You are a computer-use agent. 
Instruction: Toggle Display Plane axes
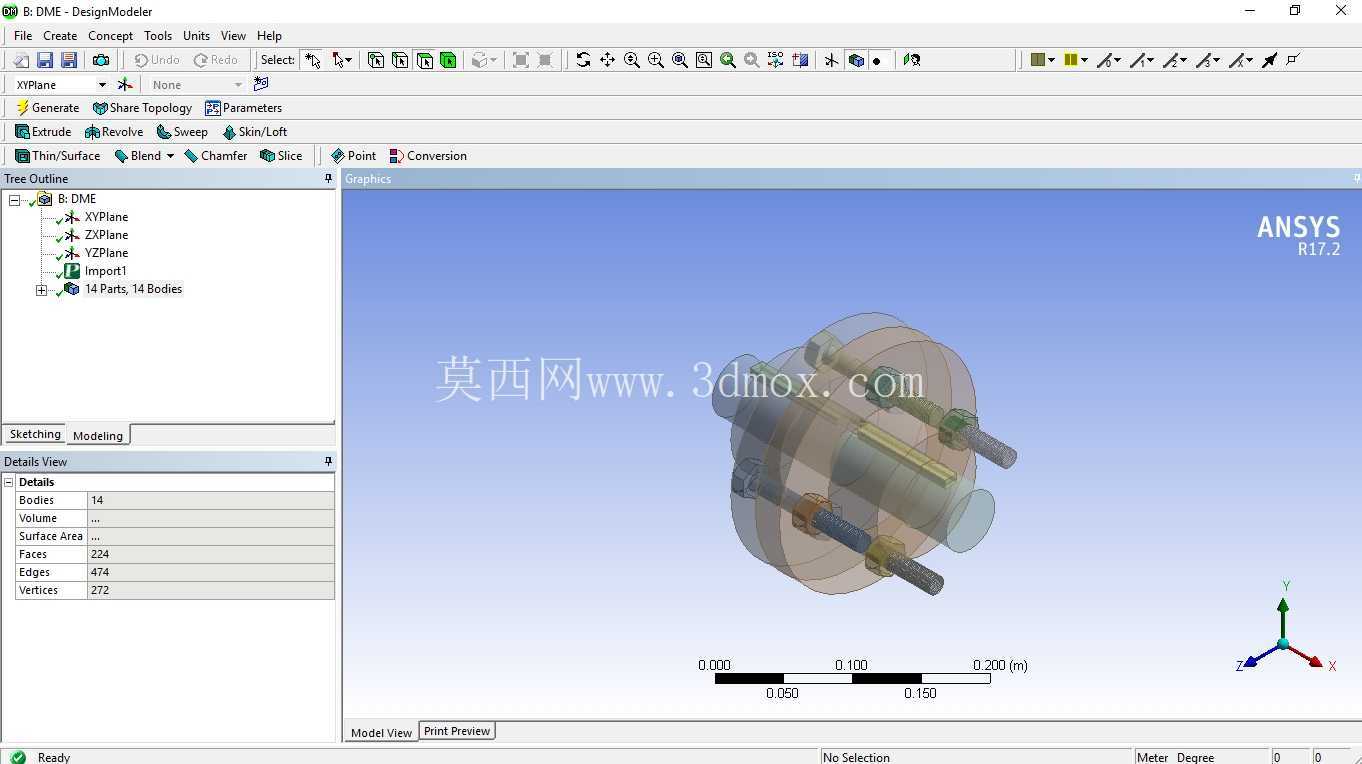point(832,60)
